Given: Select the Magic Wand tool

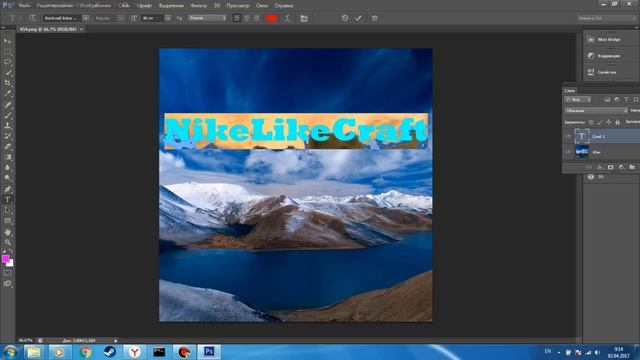Looking at the screenshot, I should pos(7,73).
